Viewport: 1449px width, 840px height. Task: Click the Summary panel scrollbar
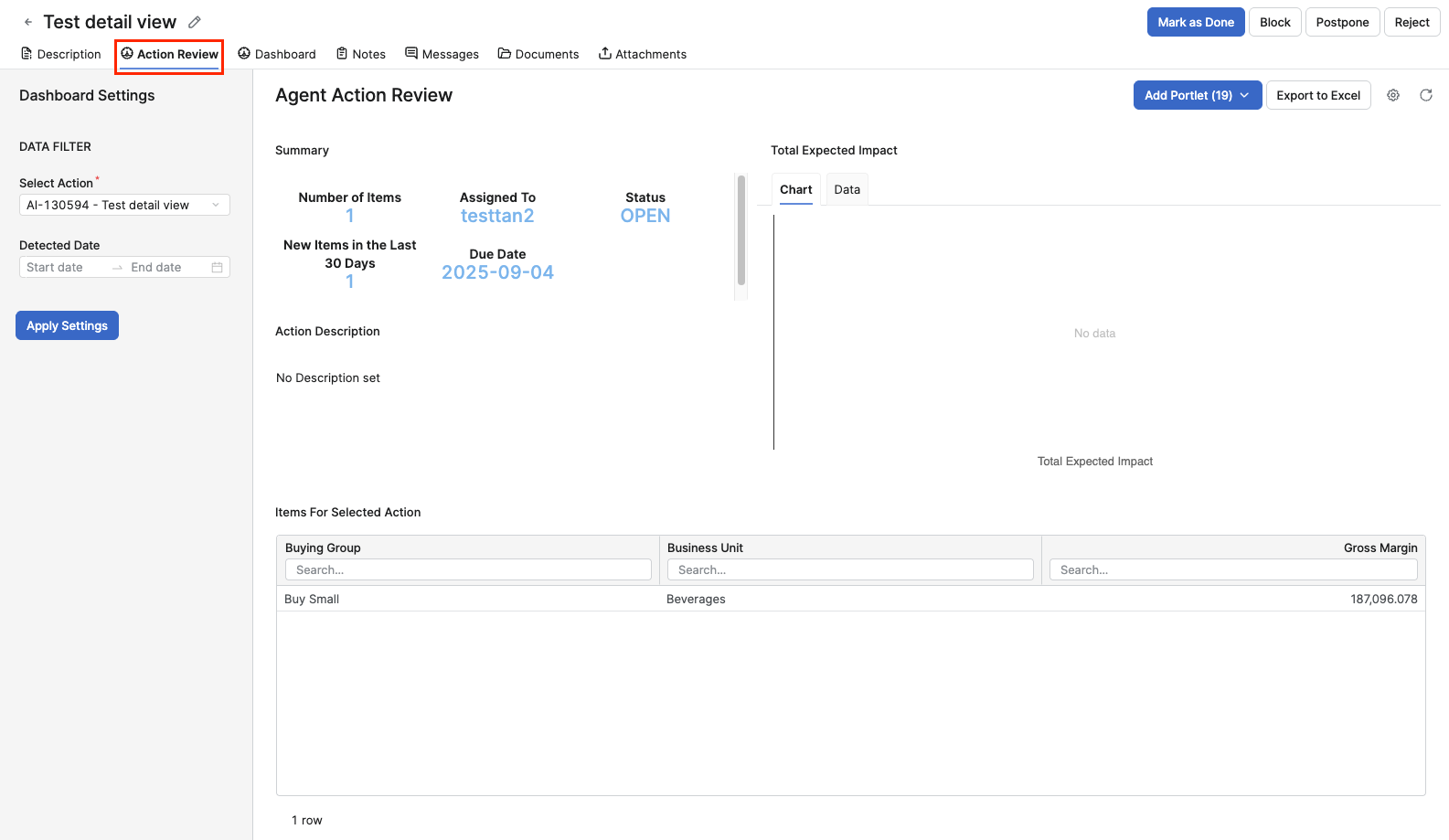click(740, 230)
